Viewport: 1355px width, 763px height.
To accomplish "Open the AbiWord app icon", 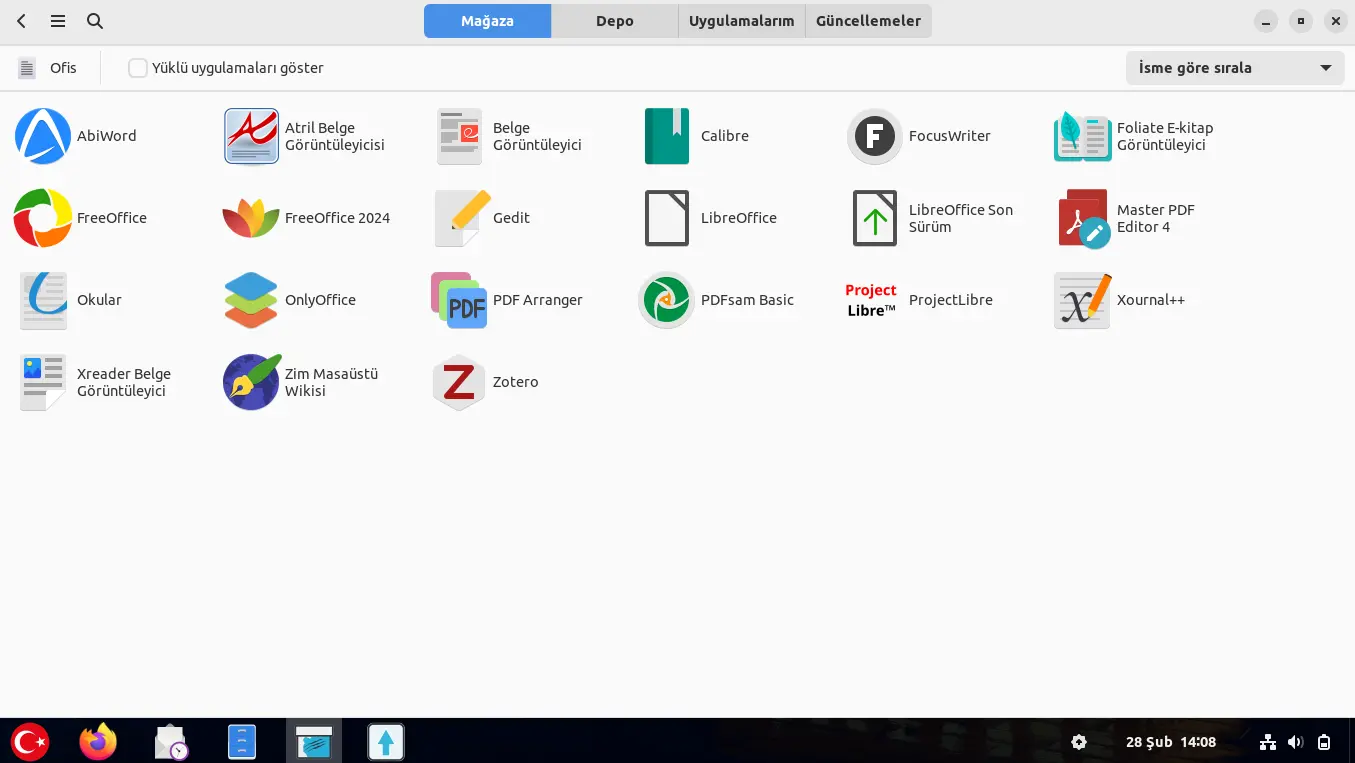I will pyautogui.click(x=43, y=136).
